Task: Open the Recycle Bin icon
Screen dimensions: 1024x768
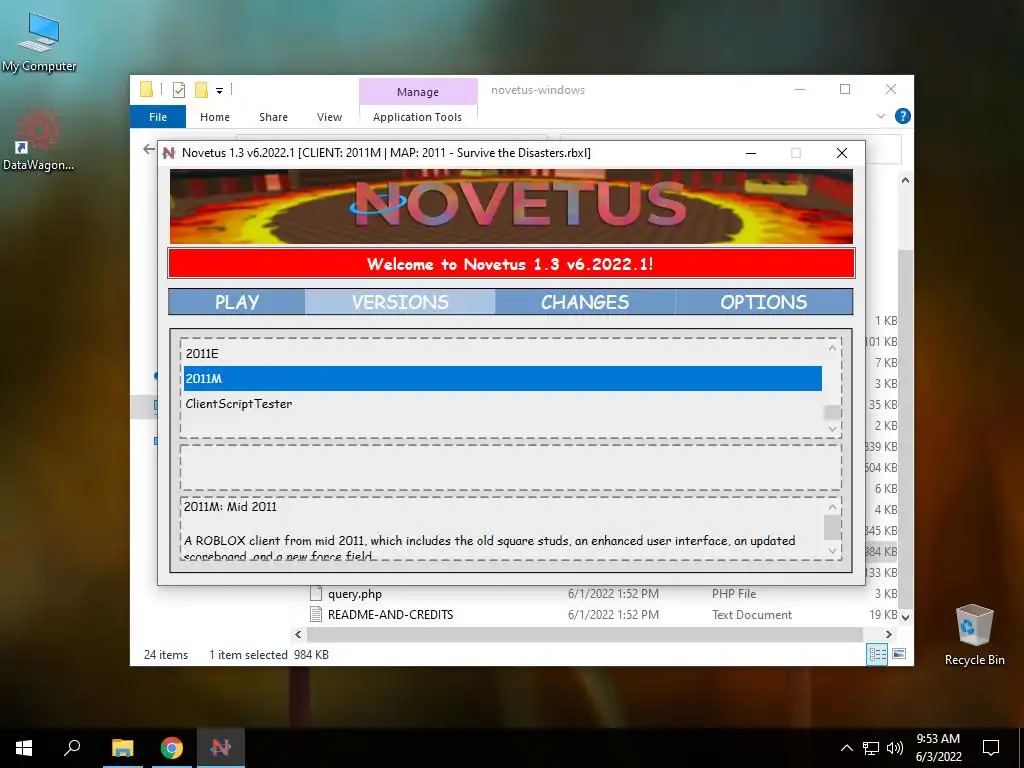Action: coord(974,635)
